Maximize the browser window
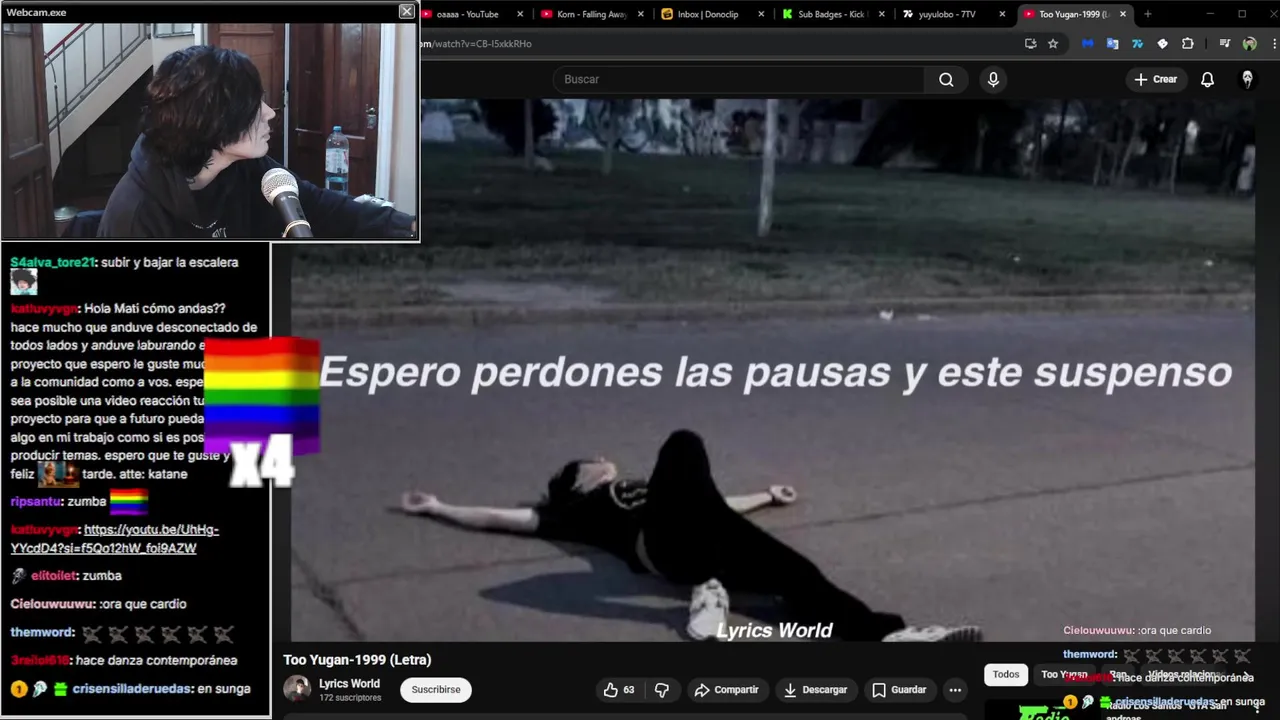 (1242, 14)
